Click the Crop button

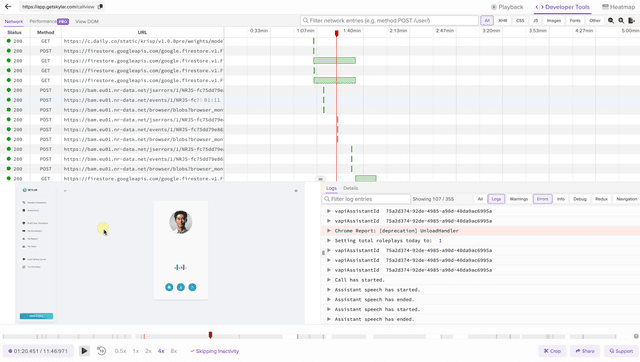[x=552, y=351]
